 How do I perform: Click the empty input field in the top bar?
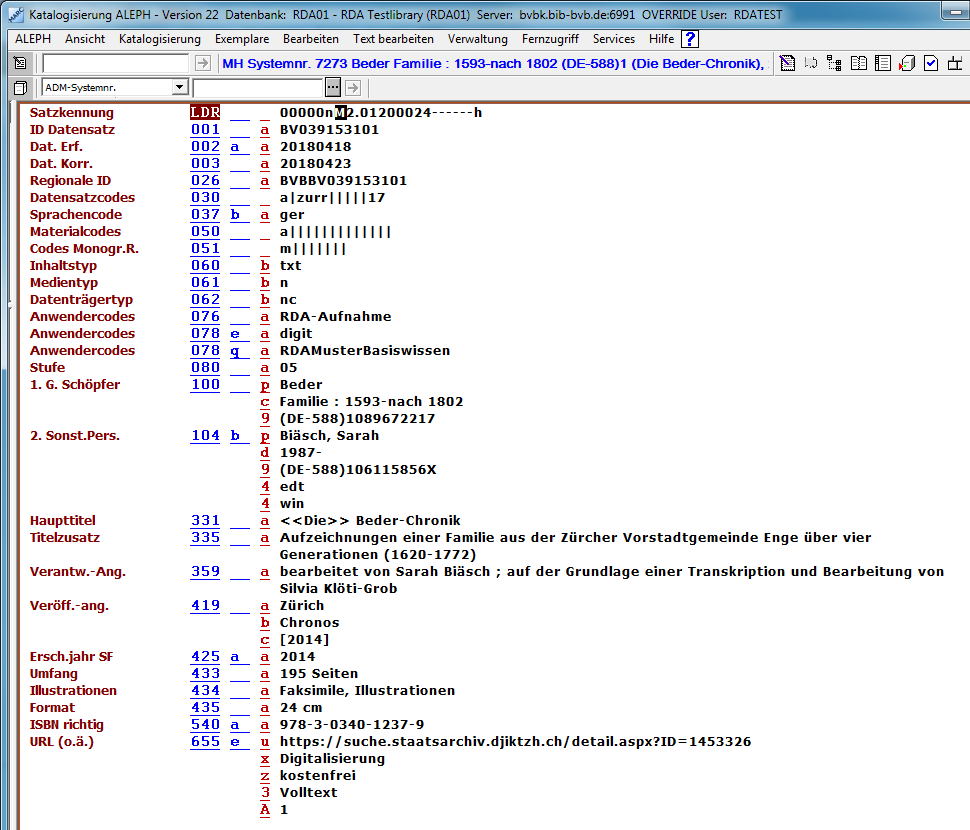click(x=115, y=63)
